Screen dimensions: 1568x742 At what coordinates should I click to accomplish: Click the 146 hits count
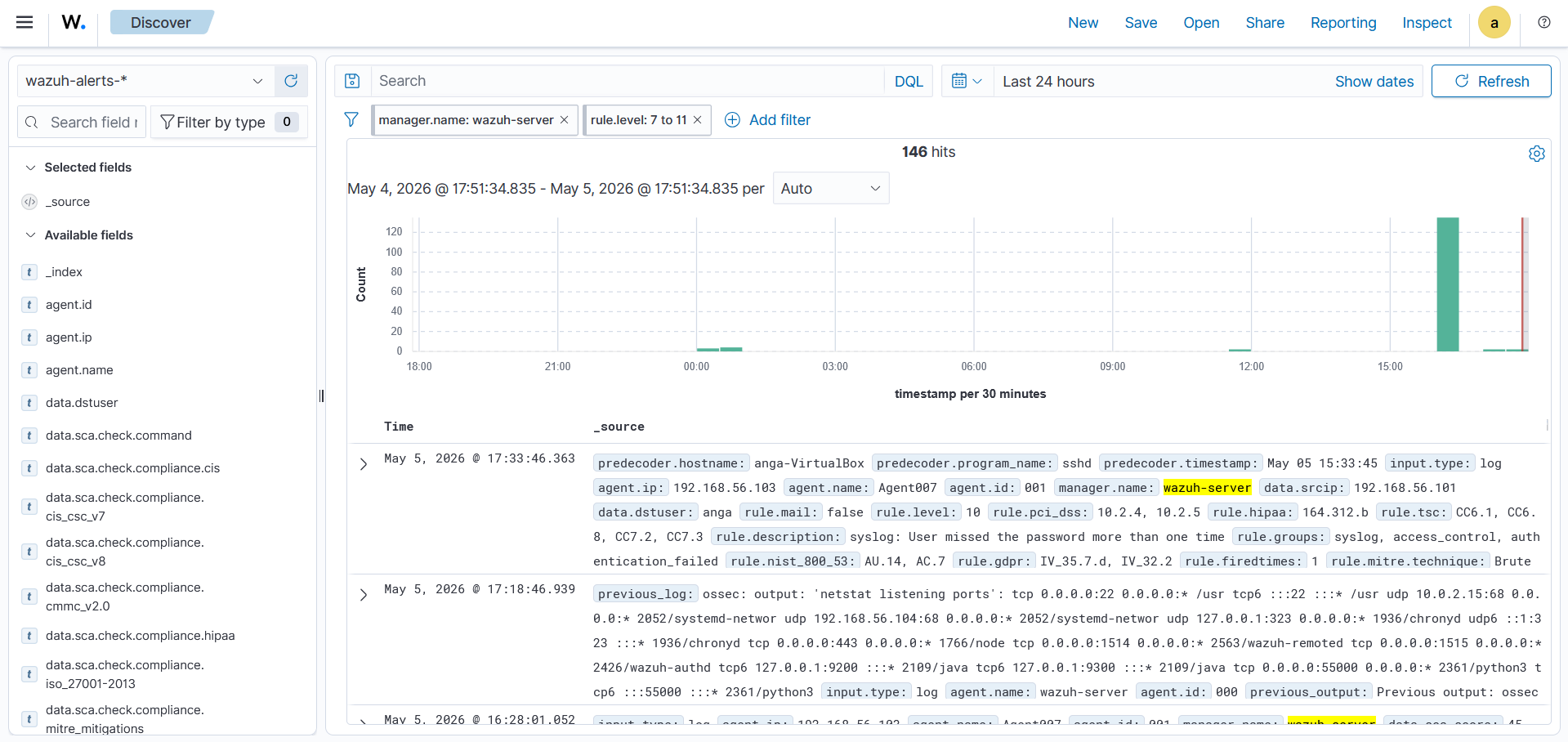coord(928,152)
